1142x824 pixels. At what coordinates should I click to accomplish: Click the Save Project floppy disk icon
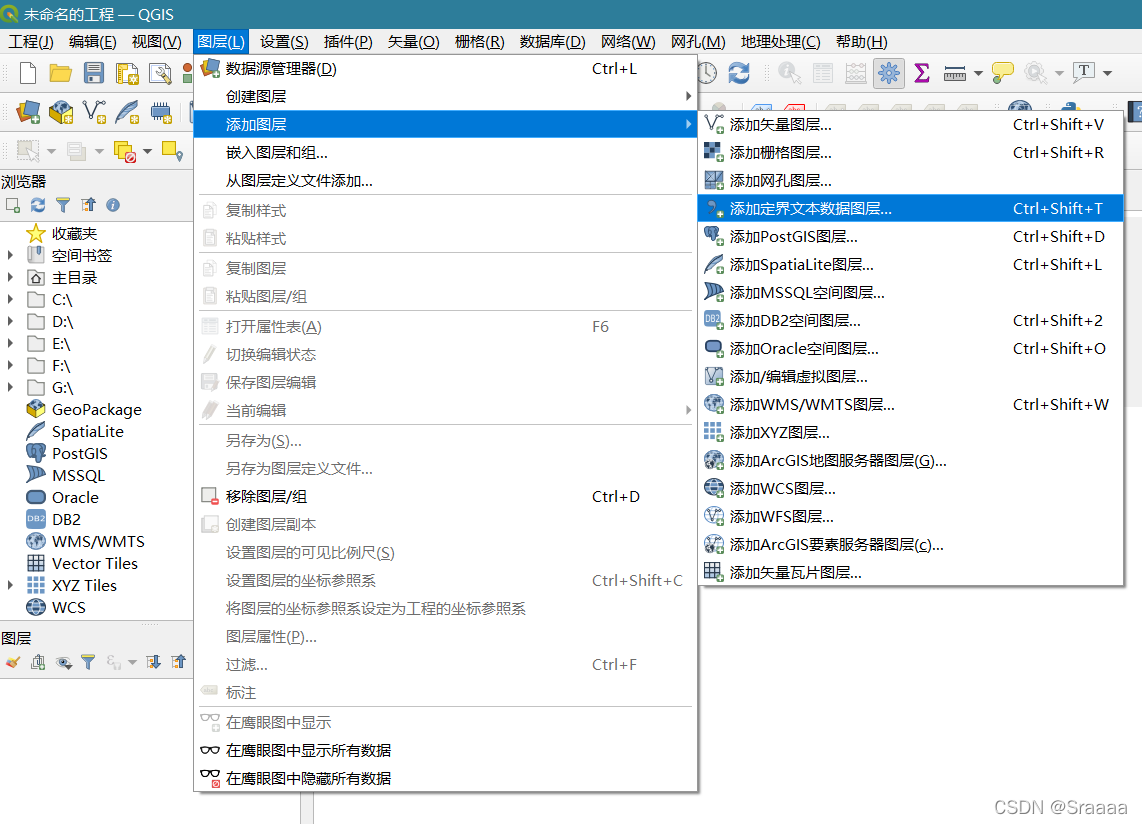94,74
